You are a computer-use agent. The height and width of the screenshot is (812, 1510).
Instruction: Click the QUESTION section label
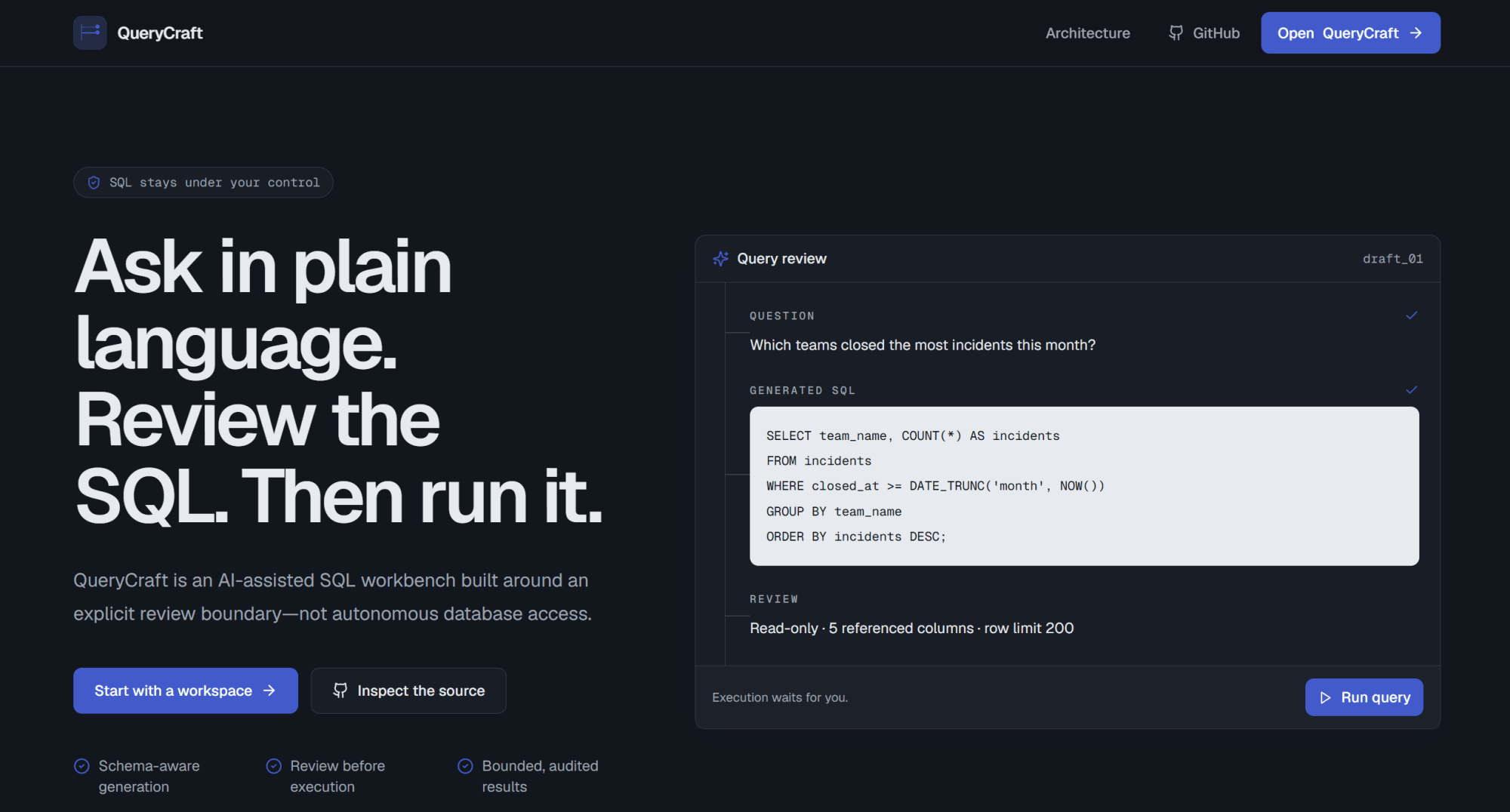tap(782, 316)
